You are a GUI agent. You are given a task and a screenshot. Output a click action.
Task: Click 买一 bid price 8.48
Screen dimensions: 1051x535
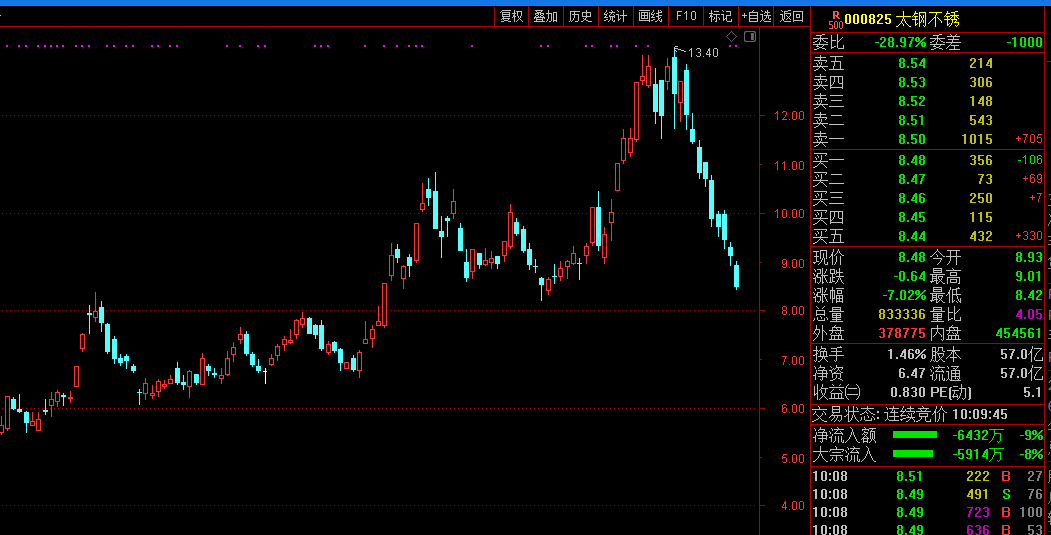(912, 160)
